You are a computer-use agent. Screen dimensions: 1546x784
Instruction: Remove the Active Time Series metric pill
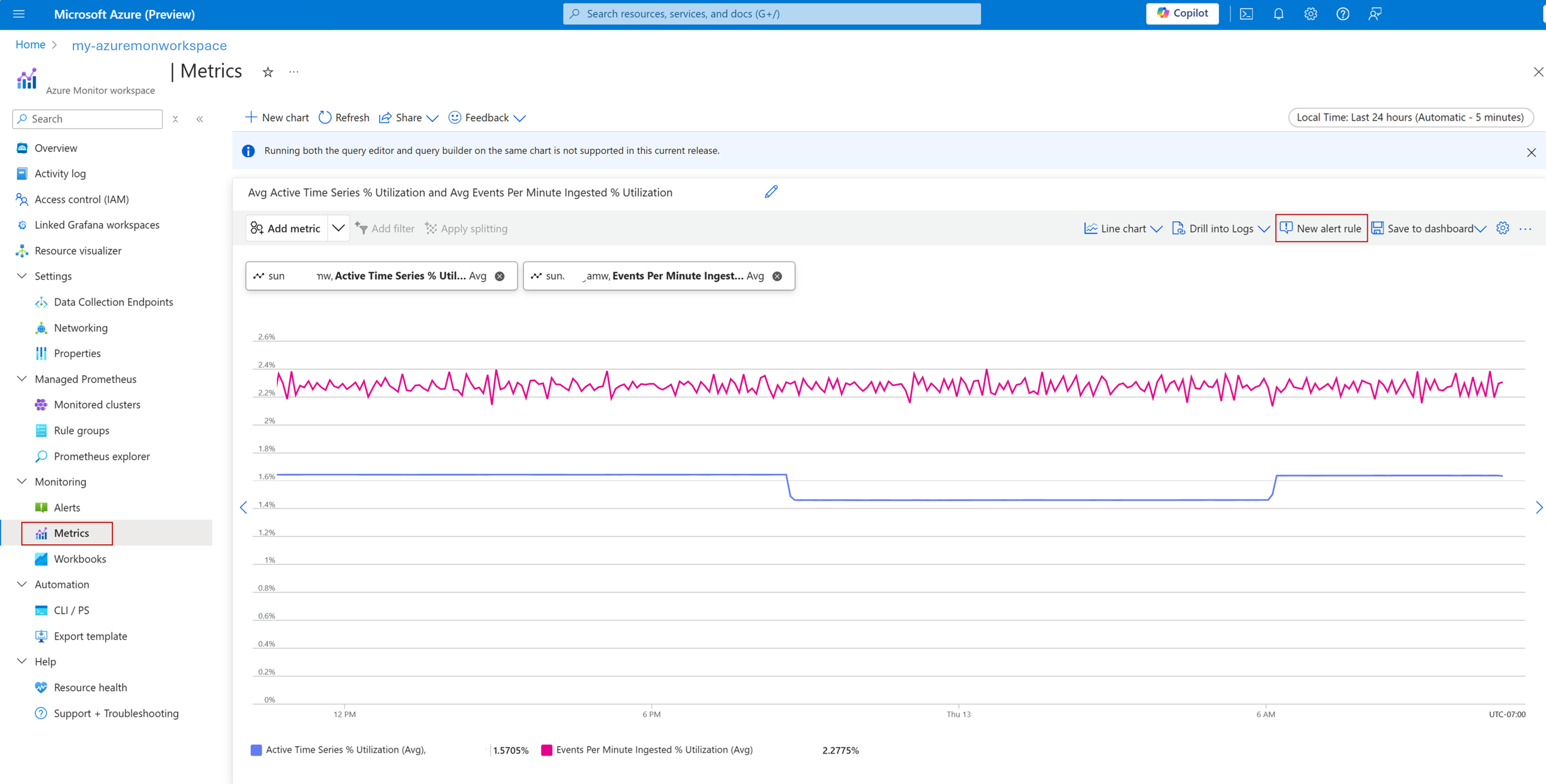click(x=499, y=276)
